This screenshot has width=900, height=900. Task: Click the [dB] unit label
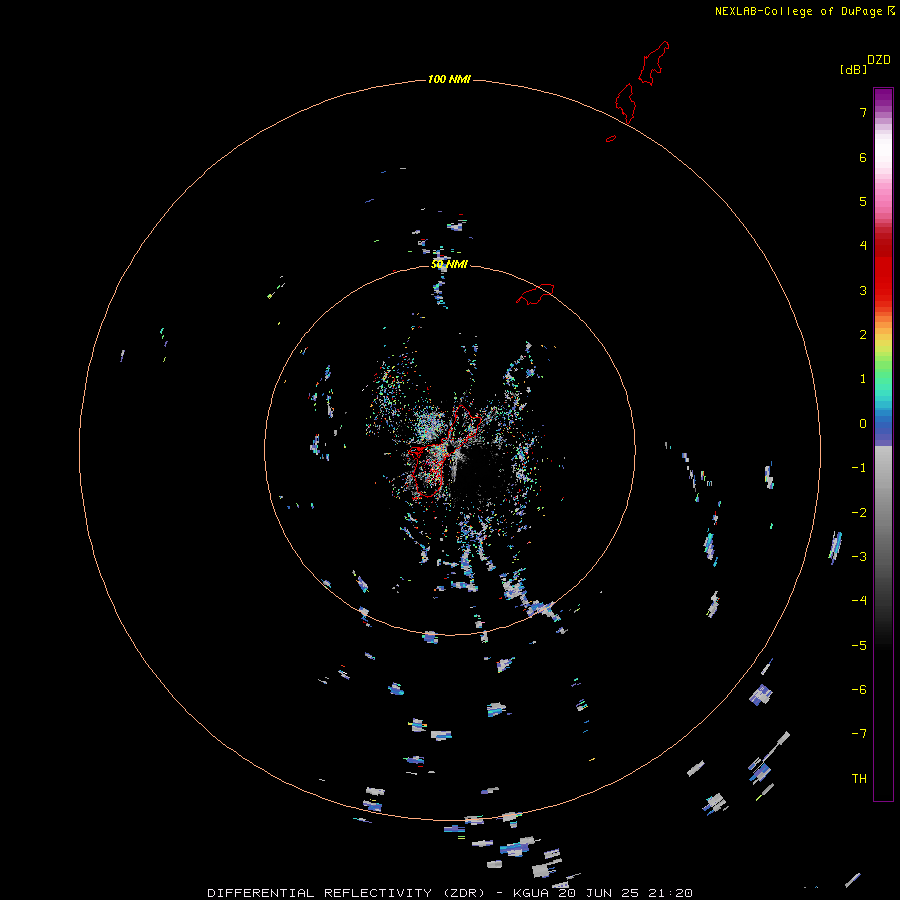click(853, 69)
